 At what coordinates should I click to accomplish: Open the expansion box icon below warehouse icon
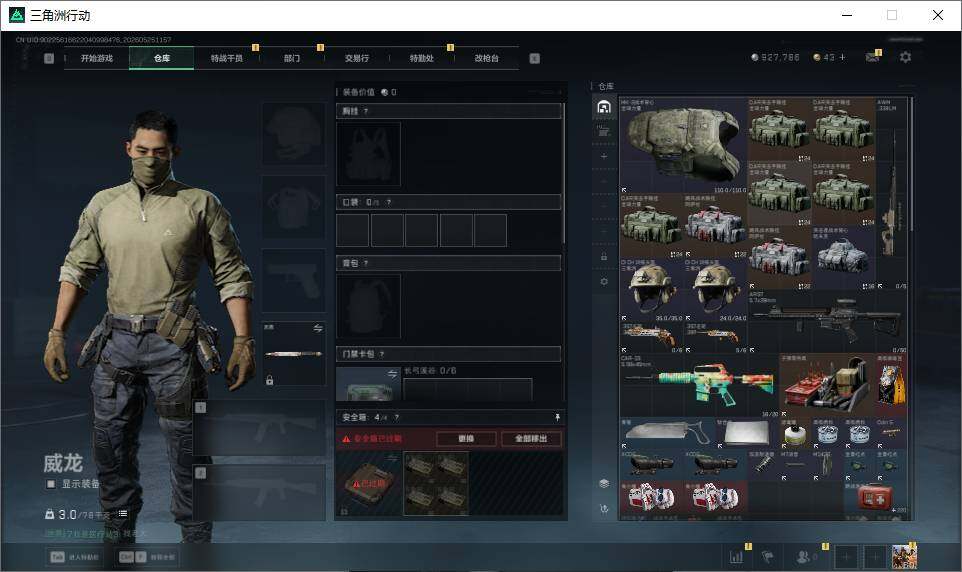tap(604, 131)
